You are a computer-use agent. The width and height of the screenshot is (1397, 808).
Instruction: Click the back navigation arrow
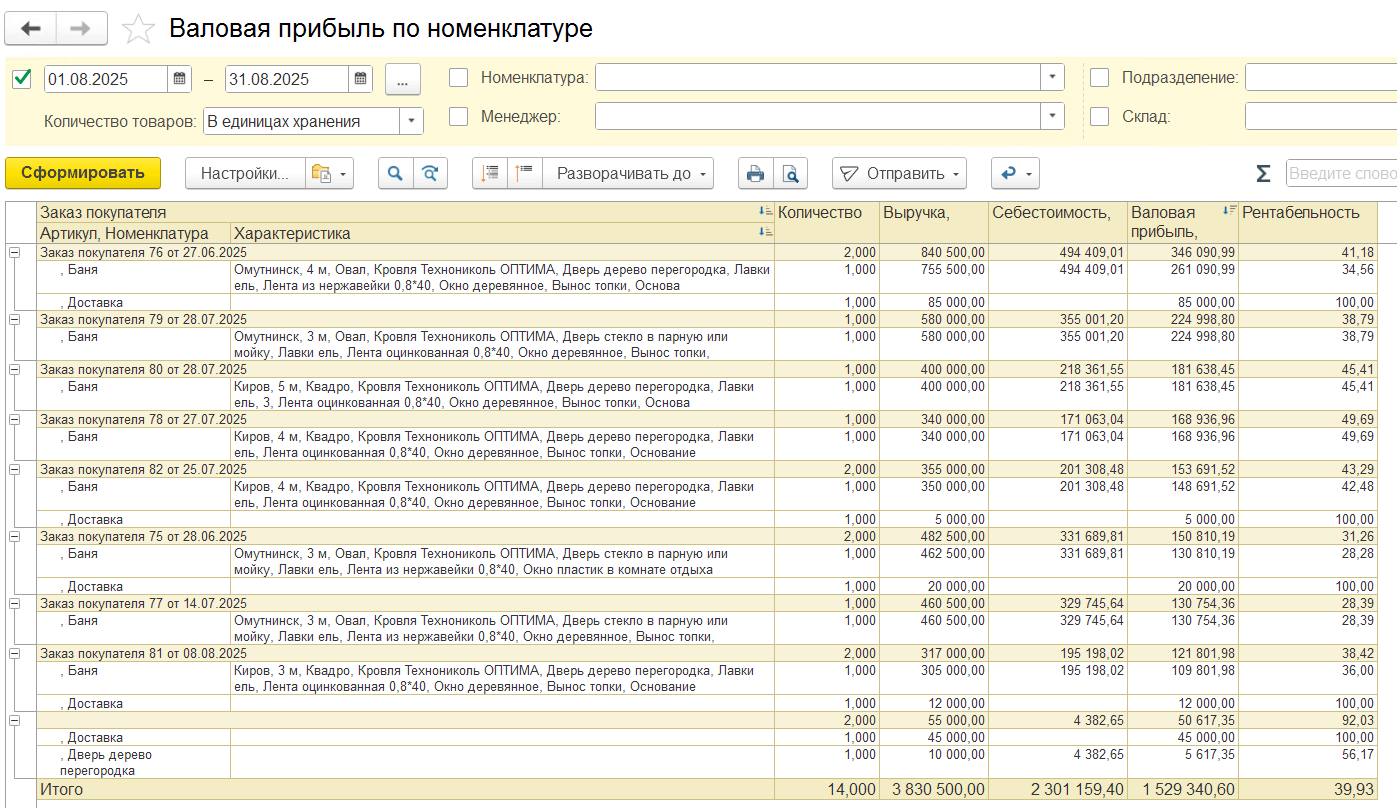31,29
